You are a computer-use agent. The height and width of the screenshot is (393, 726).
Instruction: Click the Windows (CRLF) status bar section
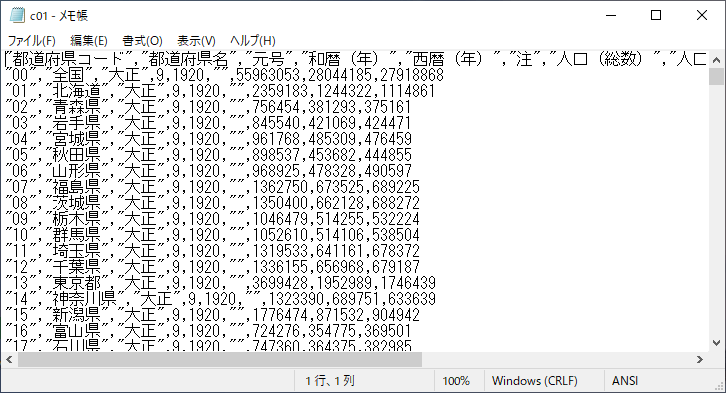coord(535,381)
